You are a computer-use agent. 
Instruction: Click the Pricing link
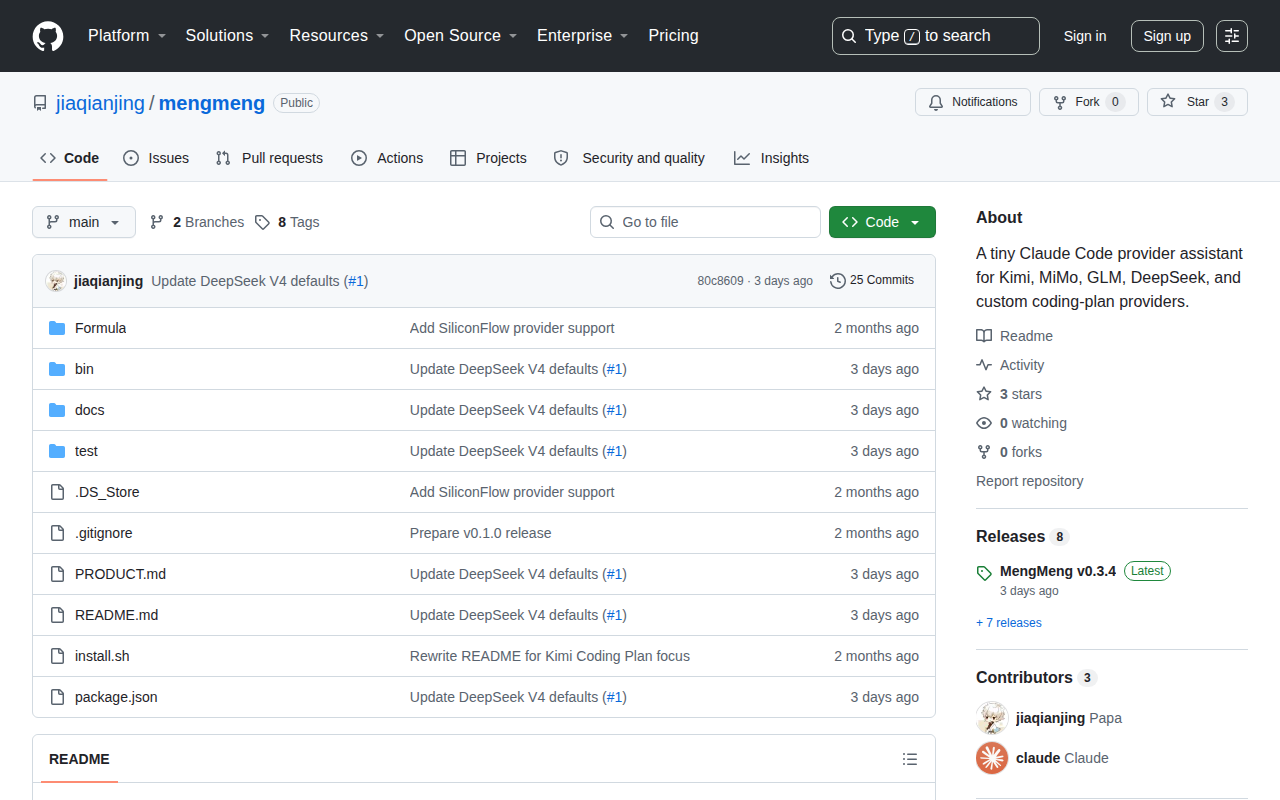pos(673,36)
